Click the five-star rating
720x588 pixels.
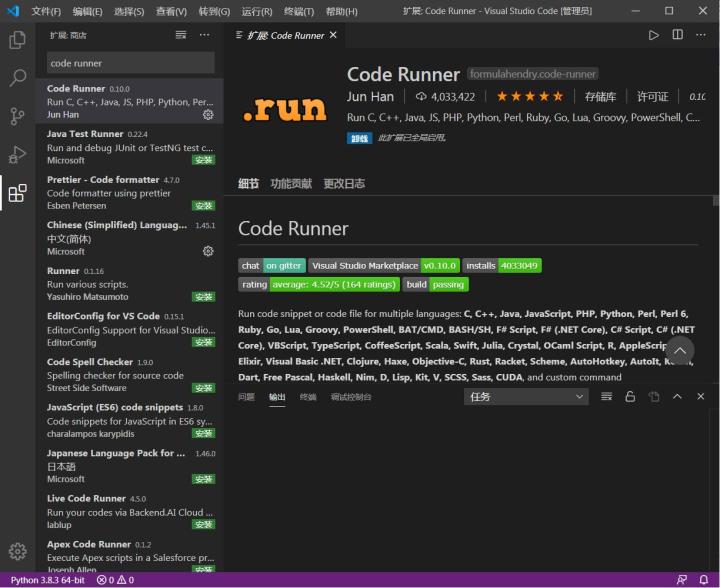530,96
